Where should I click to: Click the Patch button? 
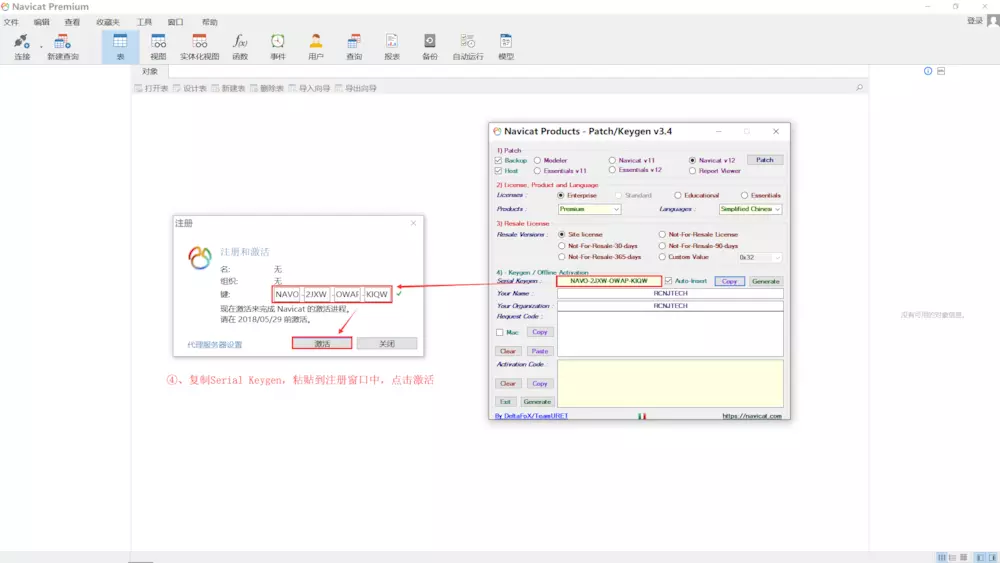(x=765, y=160)
